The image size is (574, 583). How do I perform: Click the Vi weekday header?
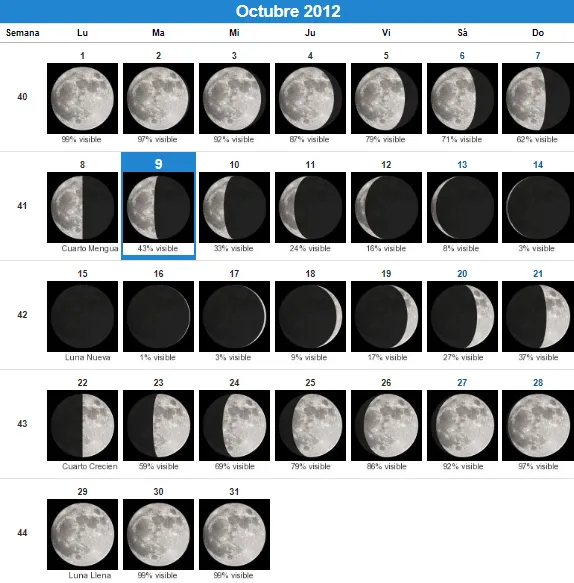click(x=386, y=33)
